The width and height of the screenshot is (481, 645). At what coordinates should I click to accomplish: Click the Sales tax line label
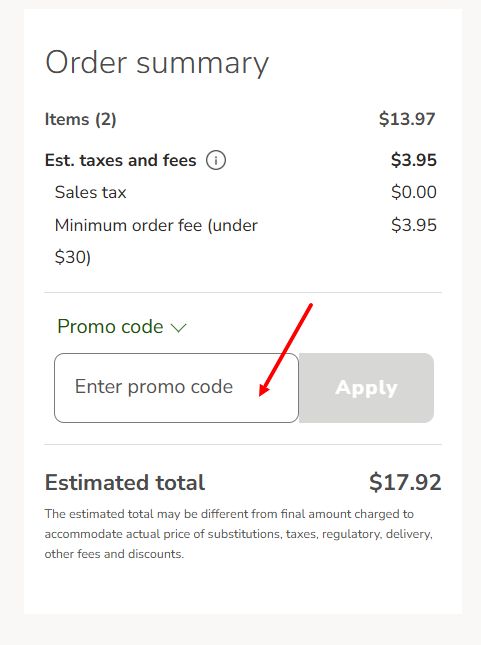pyautogui.click(x=91, y=192)
